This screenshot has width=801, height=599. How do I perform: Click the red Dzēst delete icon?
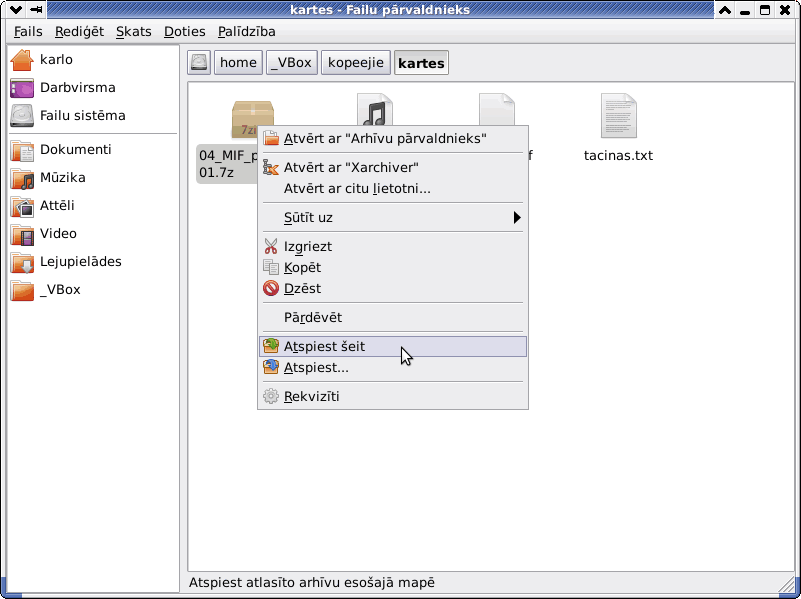click(x=271, y=289)
